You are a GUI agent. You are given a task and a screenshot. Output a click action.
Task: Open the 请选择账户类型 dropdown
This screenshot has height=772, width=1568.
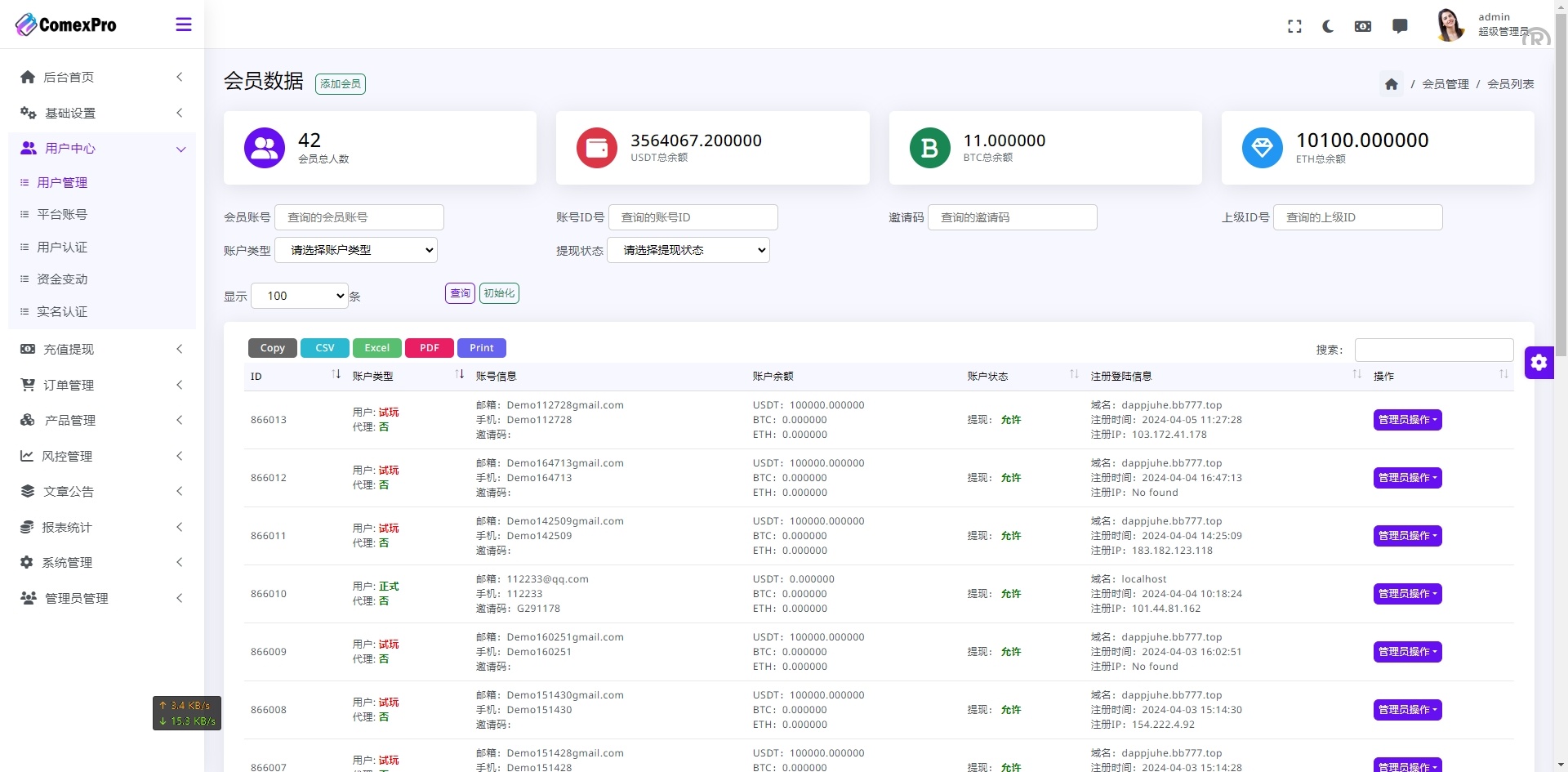click(355, 250)
